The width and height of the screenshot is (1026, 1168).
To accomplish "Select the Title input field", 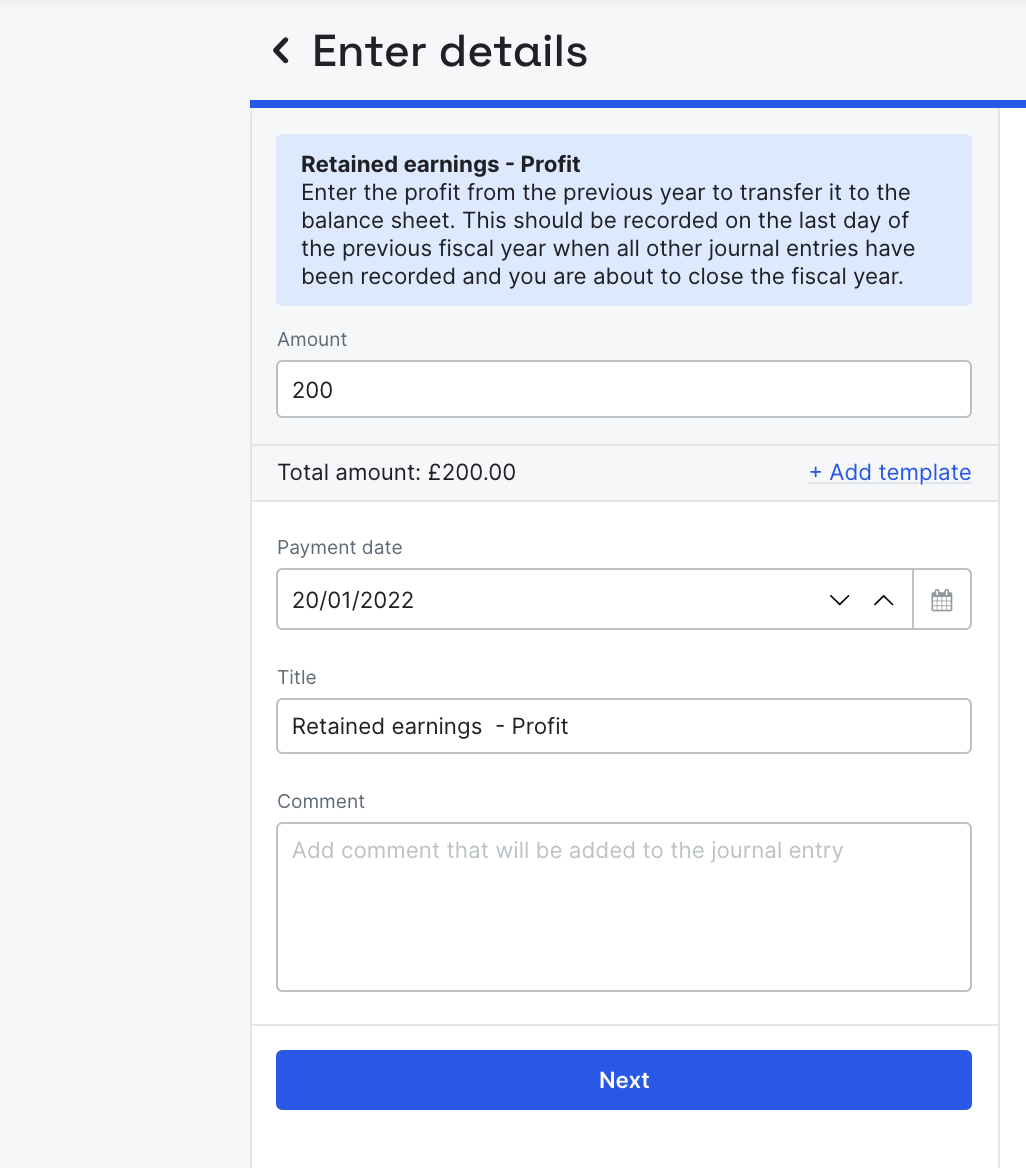I will click(623, 726).
